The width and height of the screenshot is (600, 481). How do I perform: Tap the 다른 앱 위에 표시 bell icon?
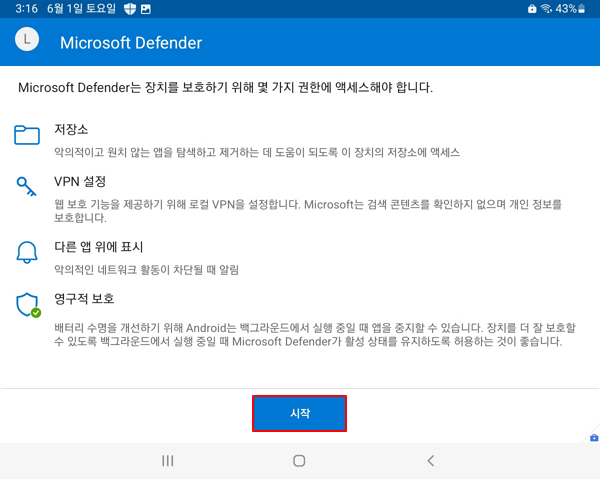pos(27,252)
